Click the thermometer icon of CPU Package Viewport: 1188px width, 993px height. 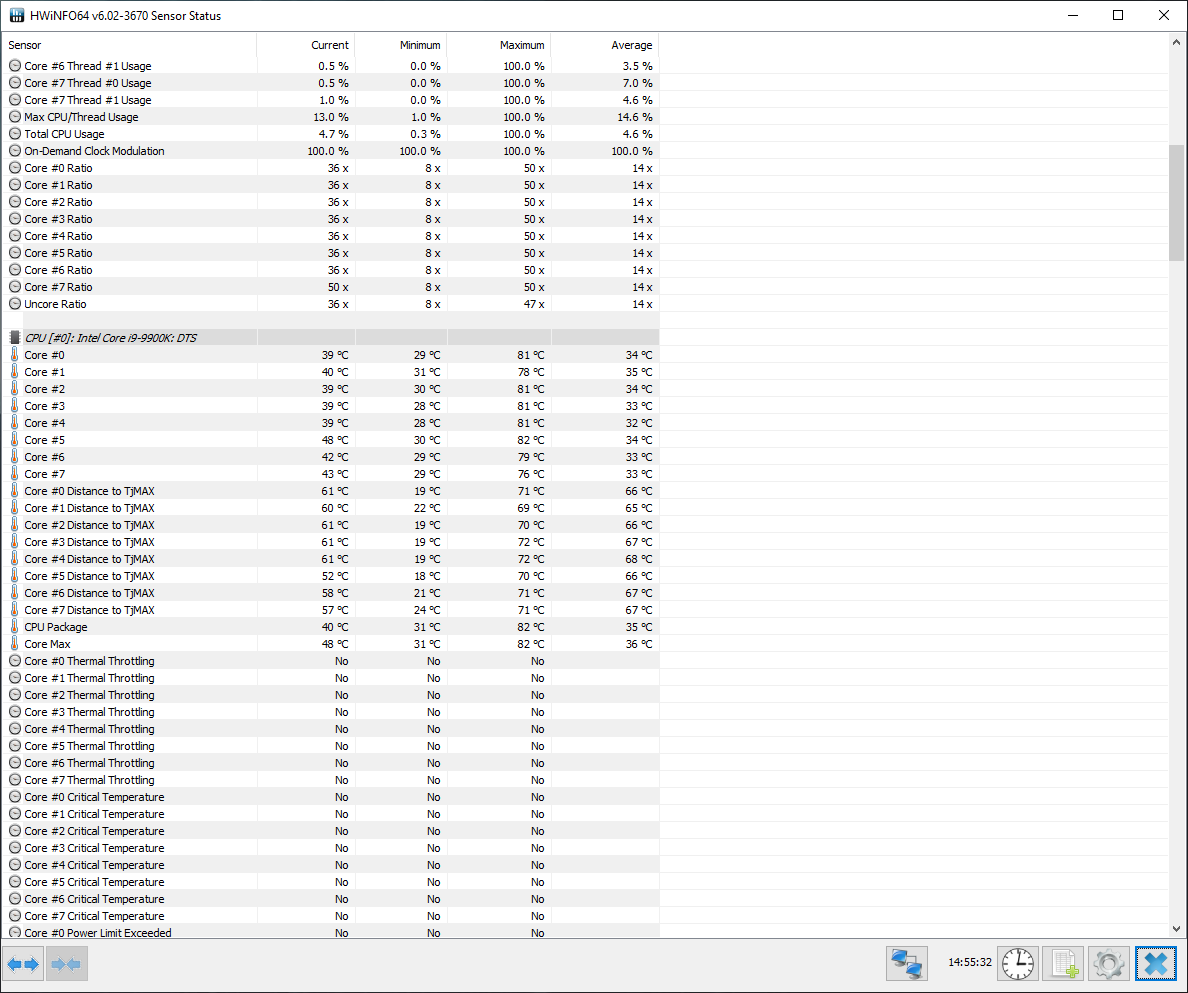(14, 626)
